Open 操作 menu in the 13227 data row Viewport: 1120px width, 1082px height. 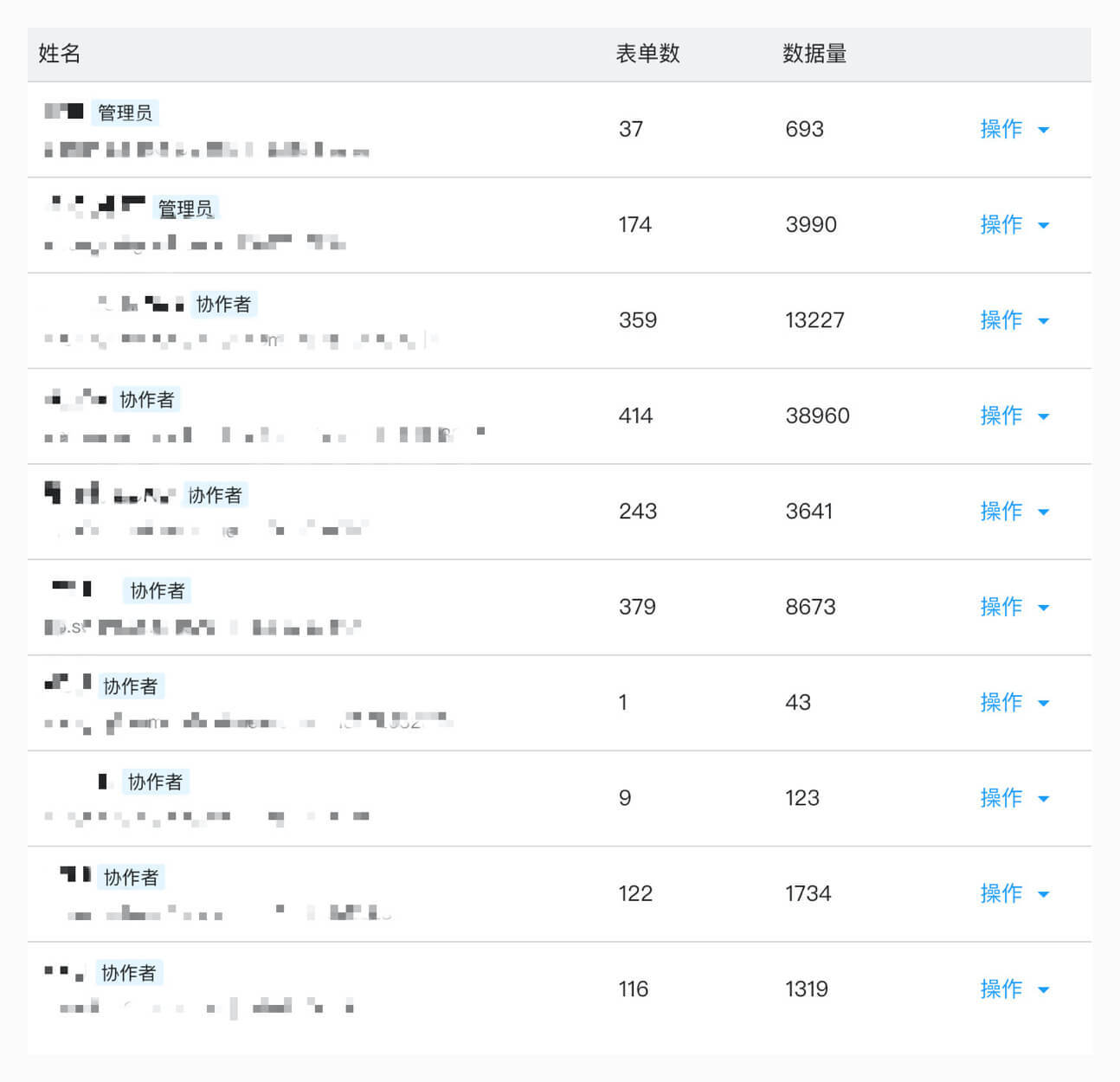pyautogui.click(x=1014, y=320)
